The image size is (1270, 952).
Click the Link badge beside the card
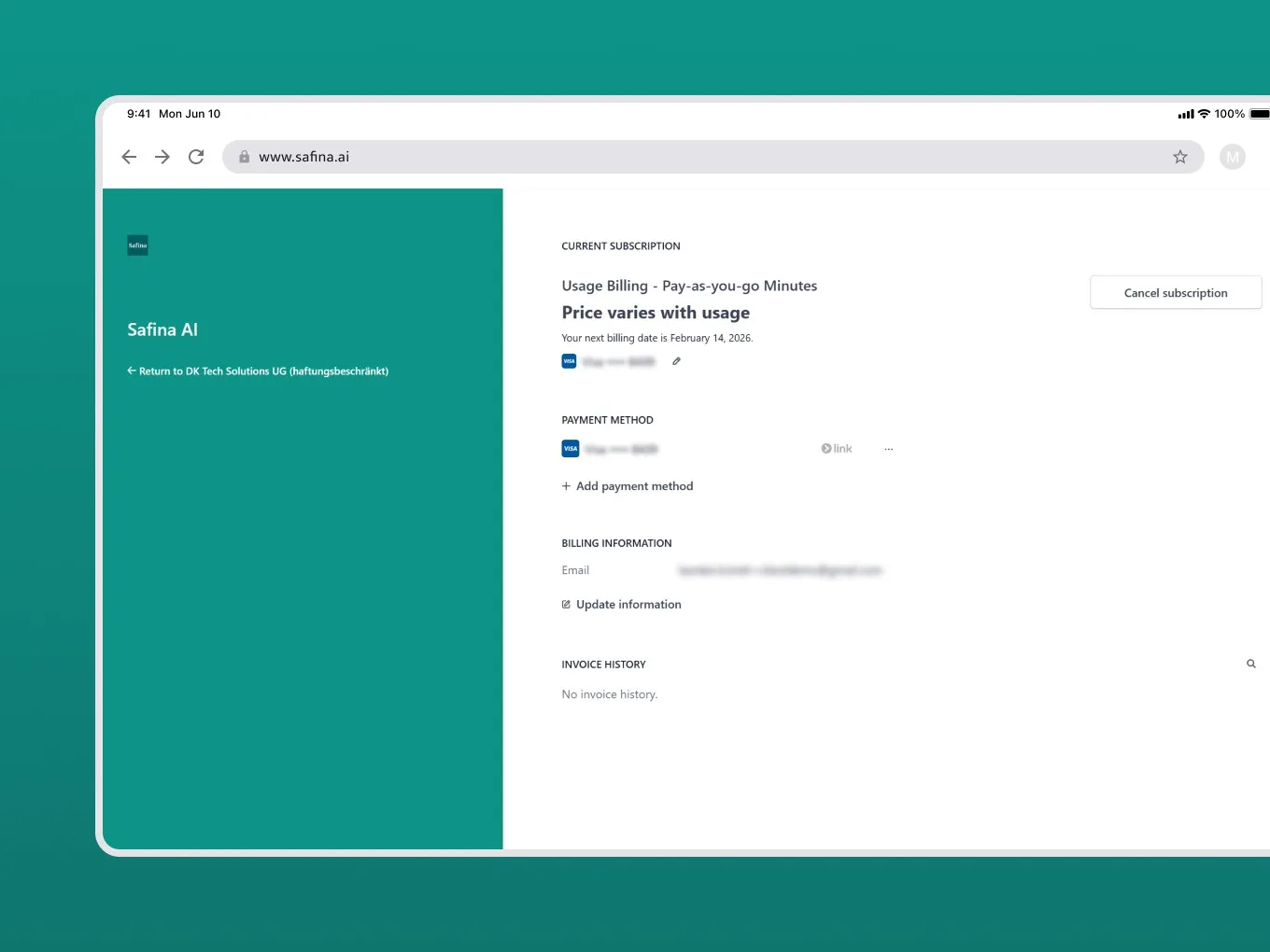[837, 449]
